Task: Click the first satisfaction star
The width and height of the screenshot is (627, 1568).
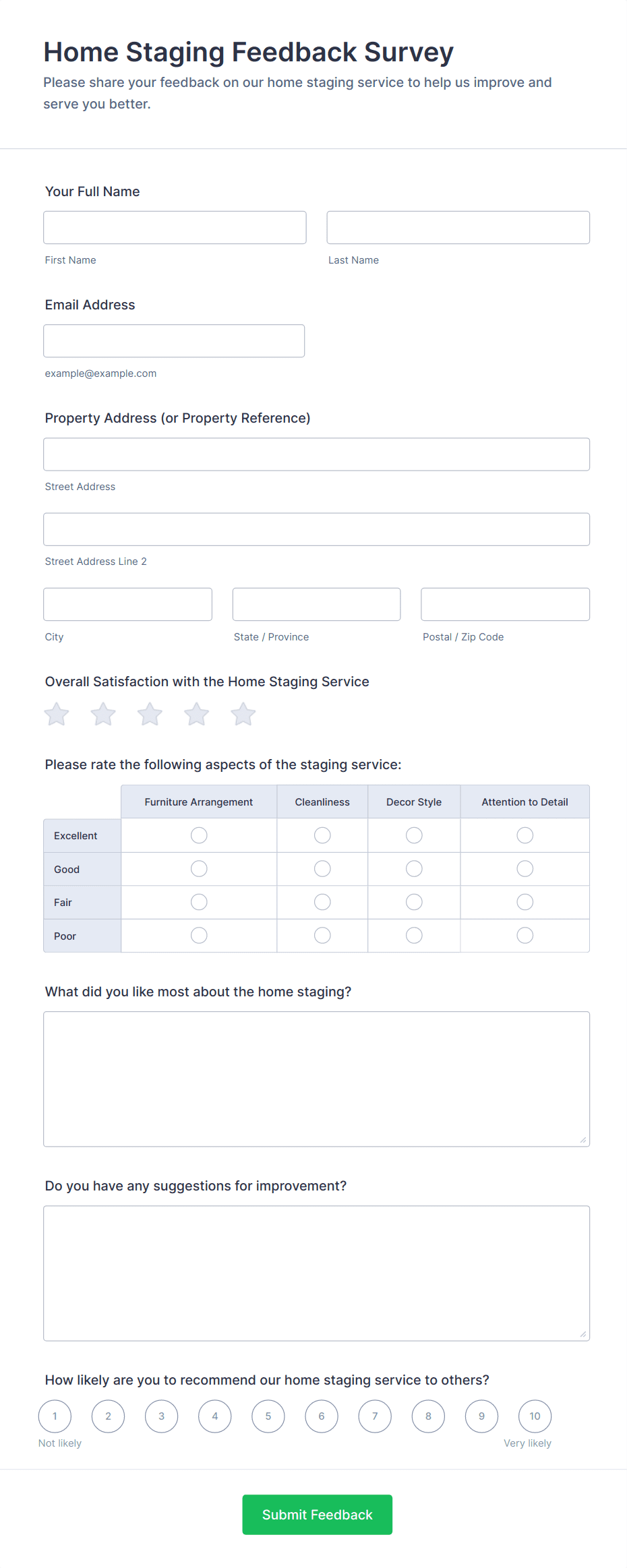Action: [57, 714]
